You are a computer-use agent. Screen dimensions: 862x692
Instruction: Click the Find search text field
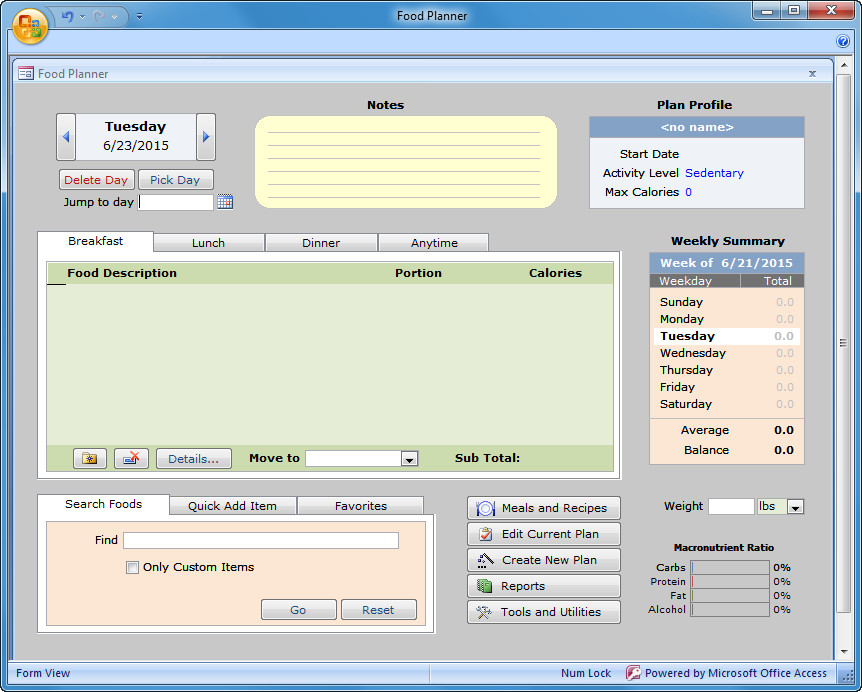pyautogui.click(x=261, y=540)
